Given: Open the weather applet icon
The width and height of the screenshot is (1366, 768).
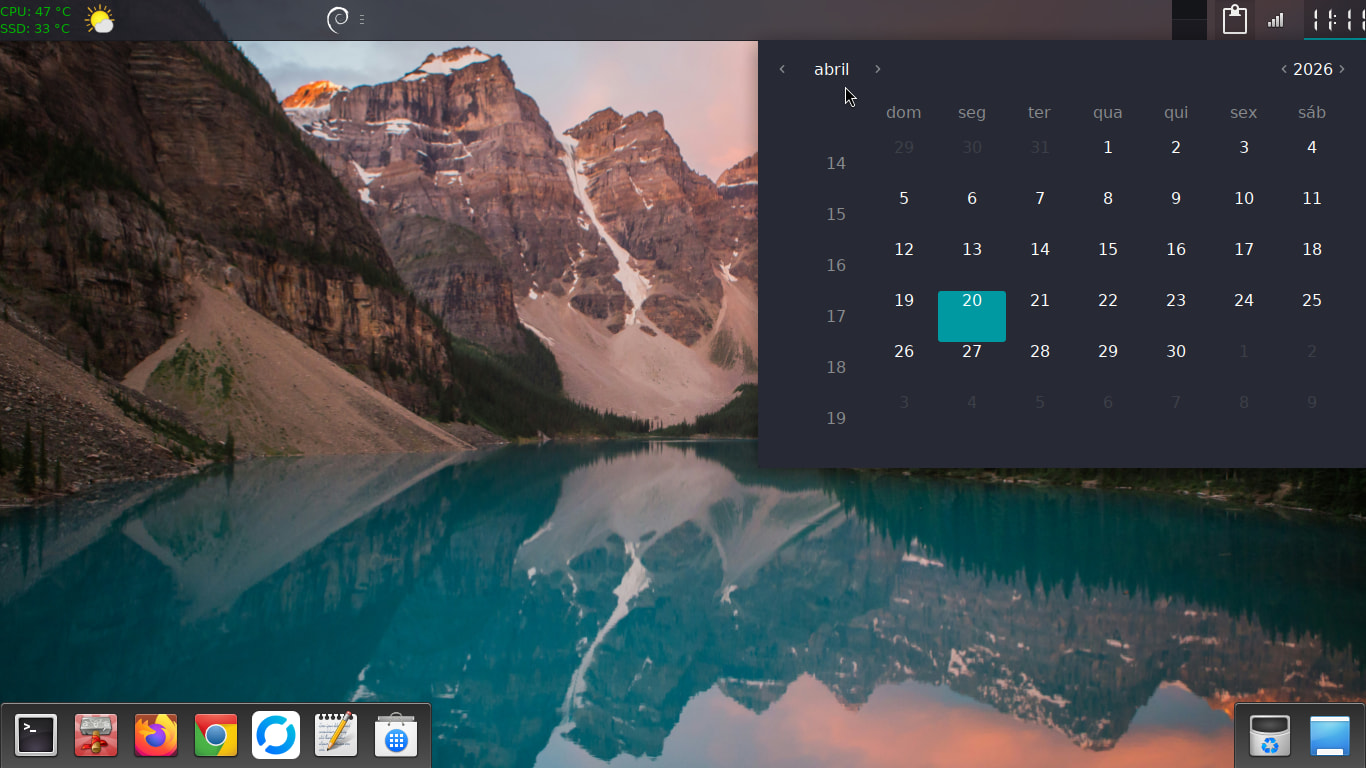Looking at the screenshot, I should point(99,20).
